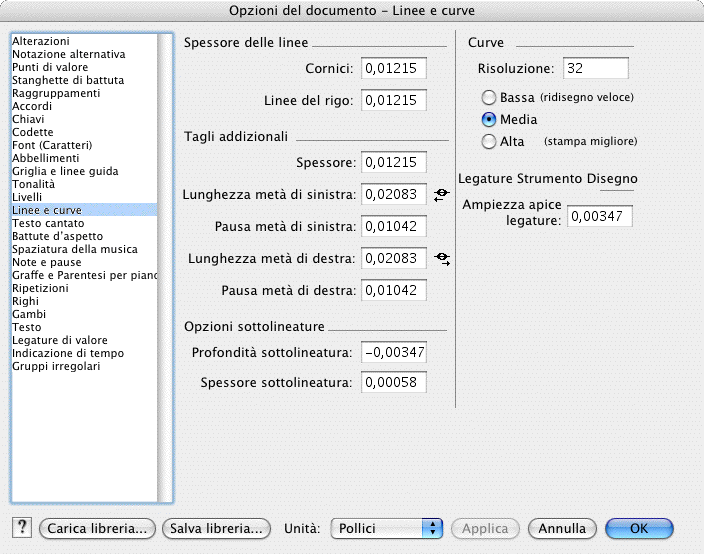This screenshot has height=554, width=704.
Task: Click the Salva libreria button
Action: coord(218,528)
